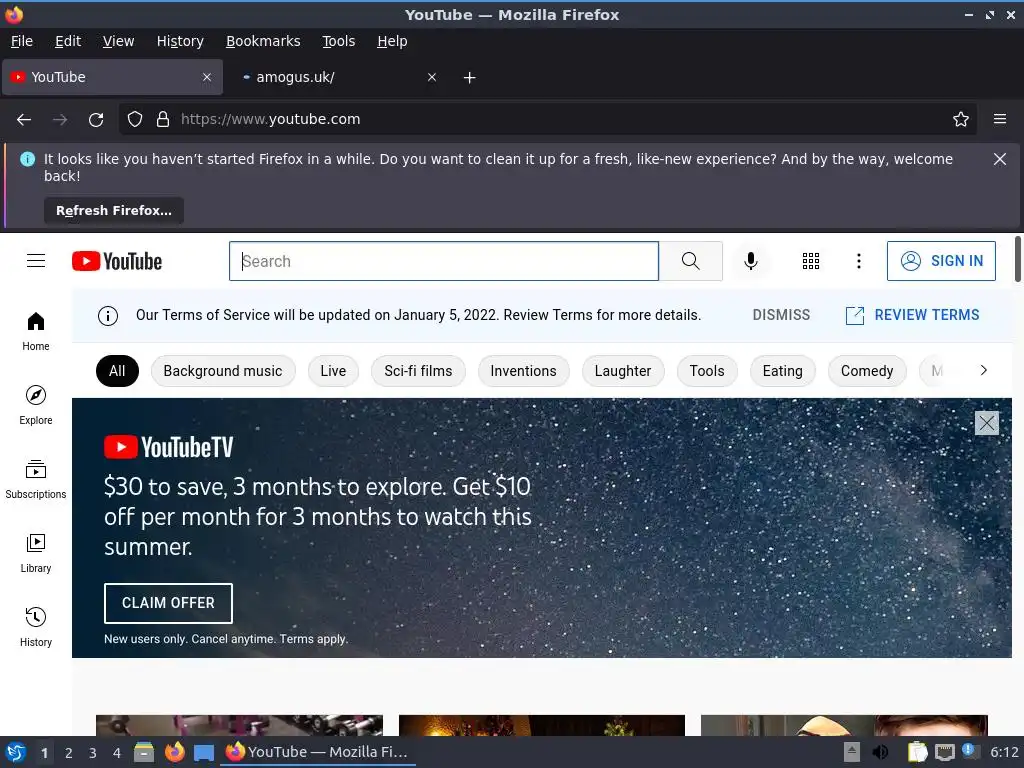Screen dimensions: 1024x768
Task: Click the page vertical scrollbar
Action: coord(1017,260)
